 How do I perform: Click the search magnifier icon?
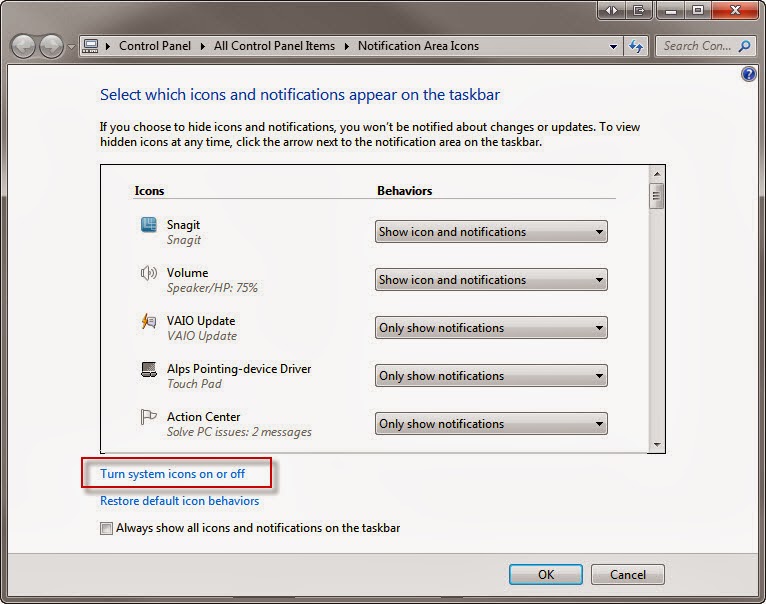(x=744, y=46)
